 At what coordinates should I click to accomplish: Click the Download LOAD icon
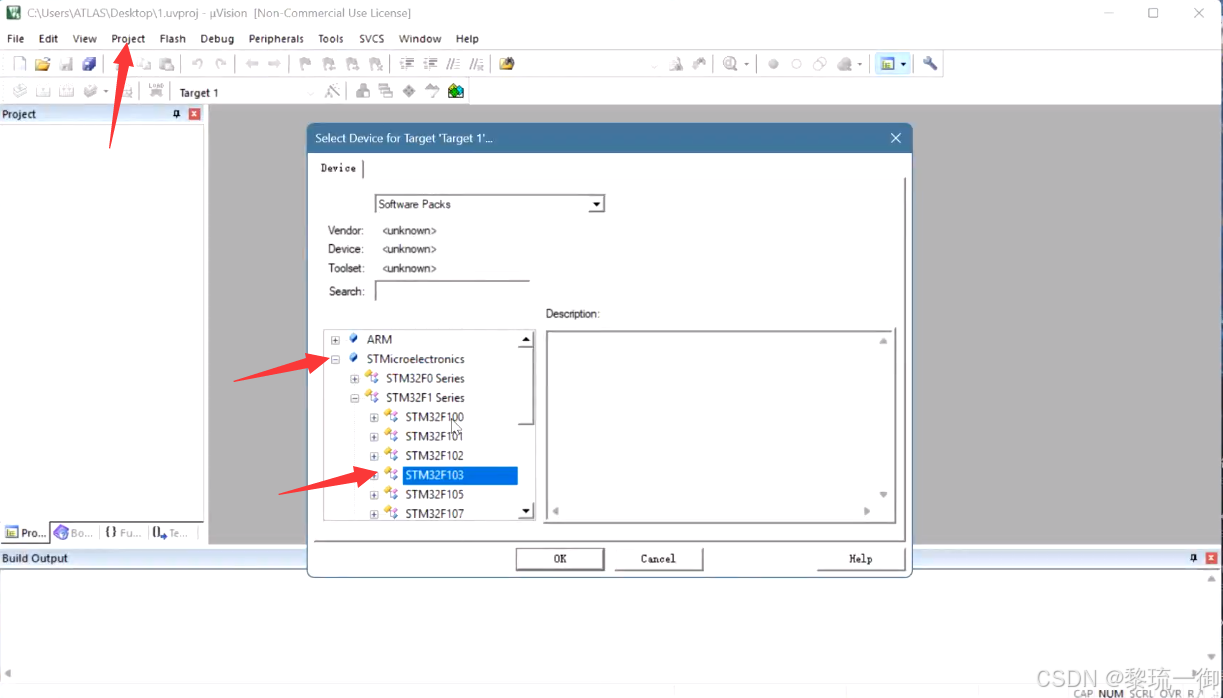(x=156, y=91)
